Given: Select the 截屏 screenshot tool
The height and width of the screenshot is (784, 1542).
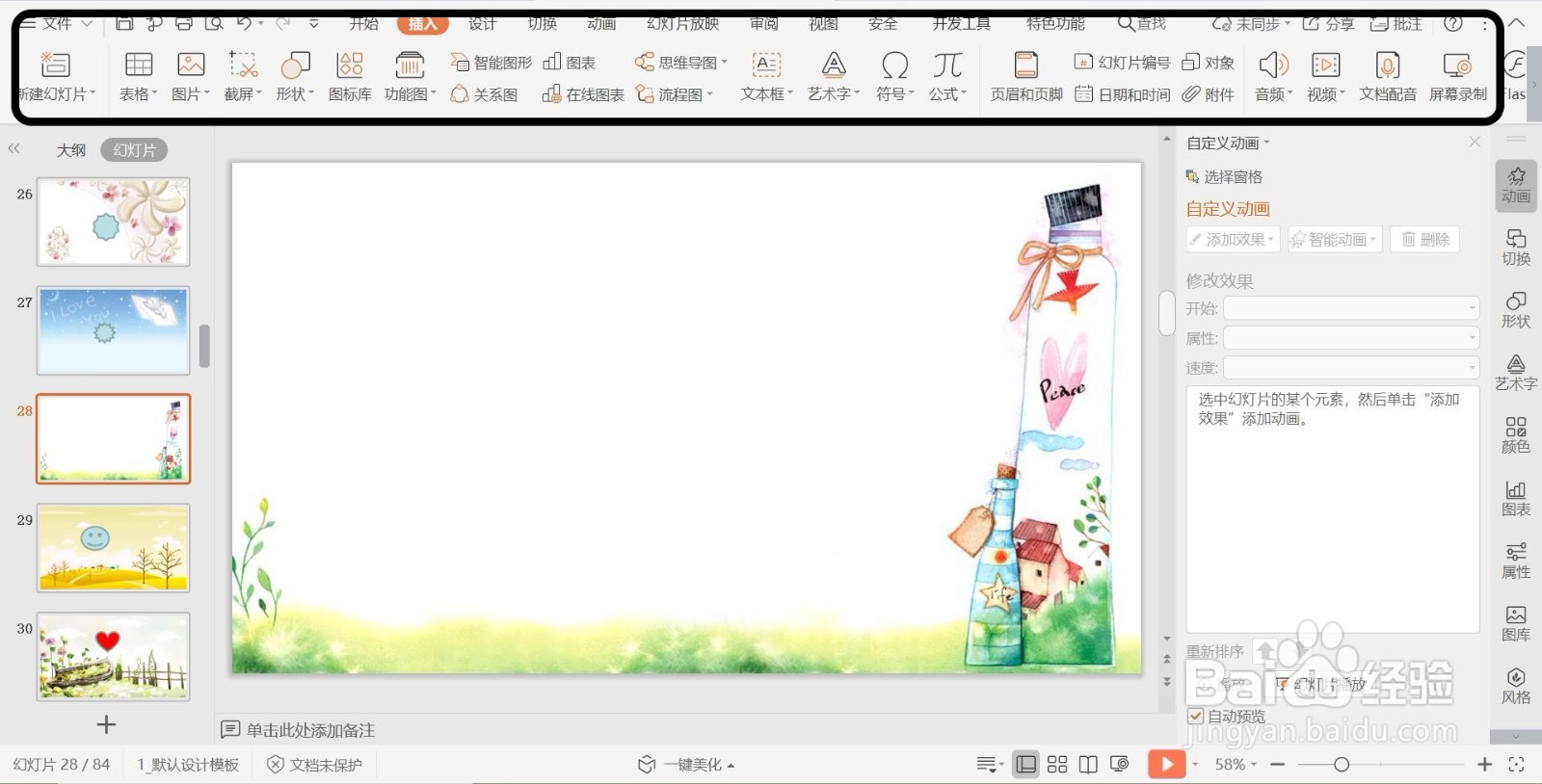Looking at the screenshot, I should (242, 76).
